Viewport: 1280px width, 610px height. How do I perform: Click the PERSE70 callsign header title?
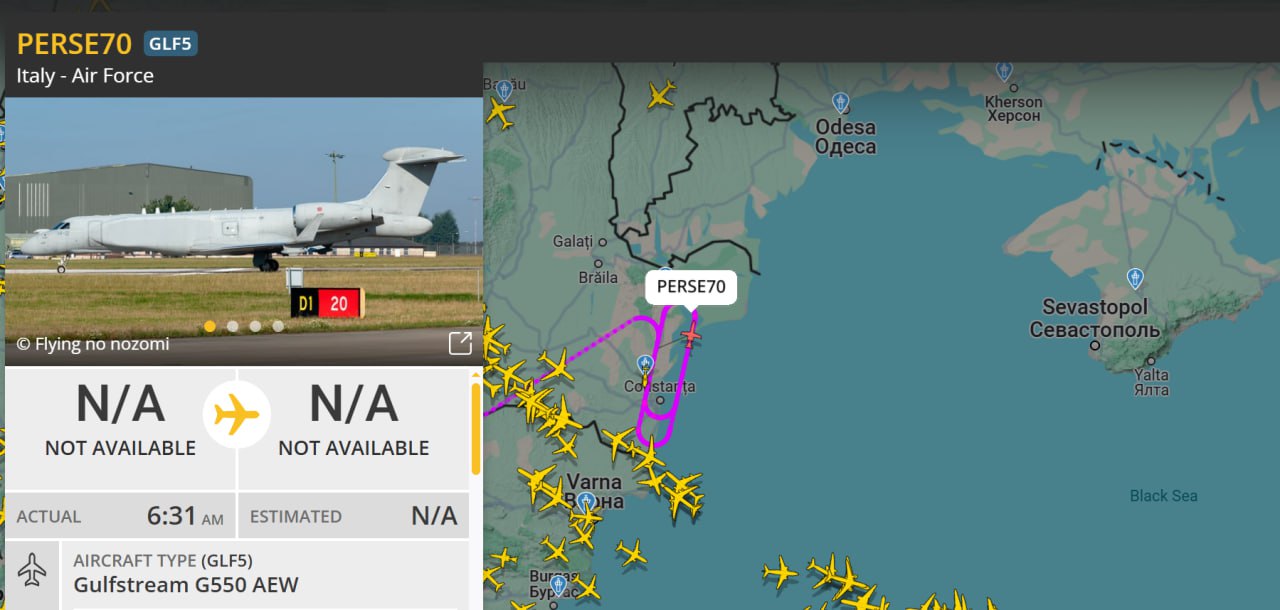pos(75,44)
